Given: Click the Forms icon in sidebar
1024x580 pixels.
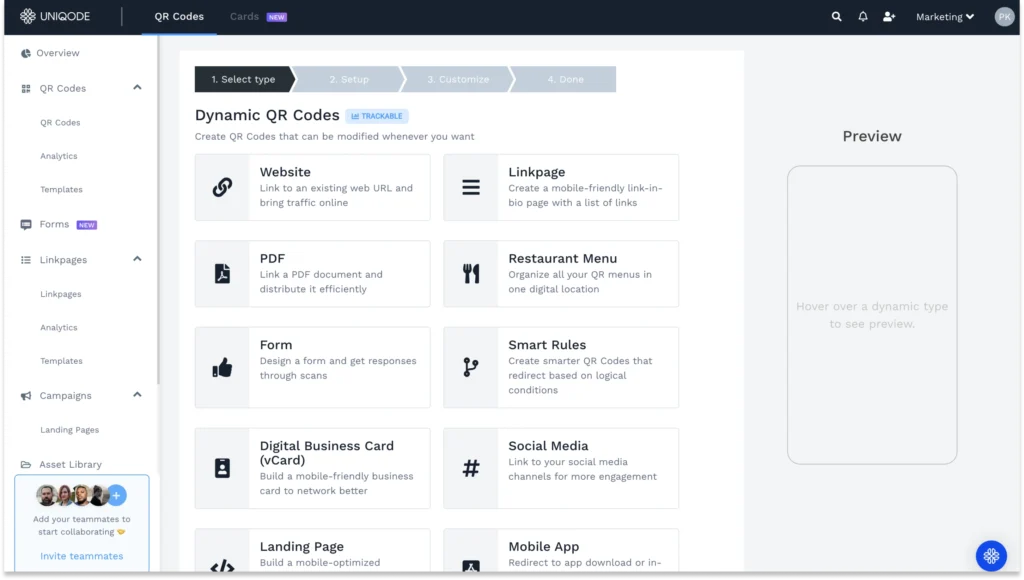Looking at the screenshot, I should pyautogui.click(x=25, y=224).
